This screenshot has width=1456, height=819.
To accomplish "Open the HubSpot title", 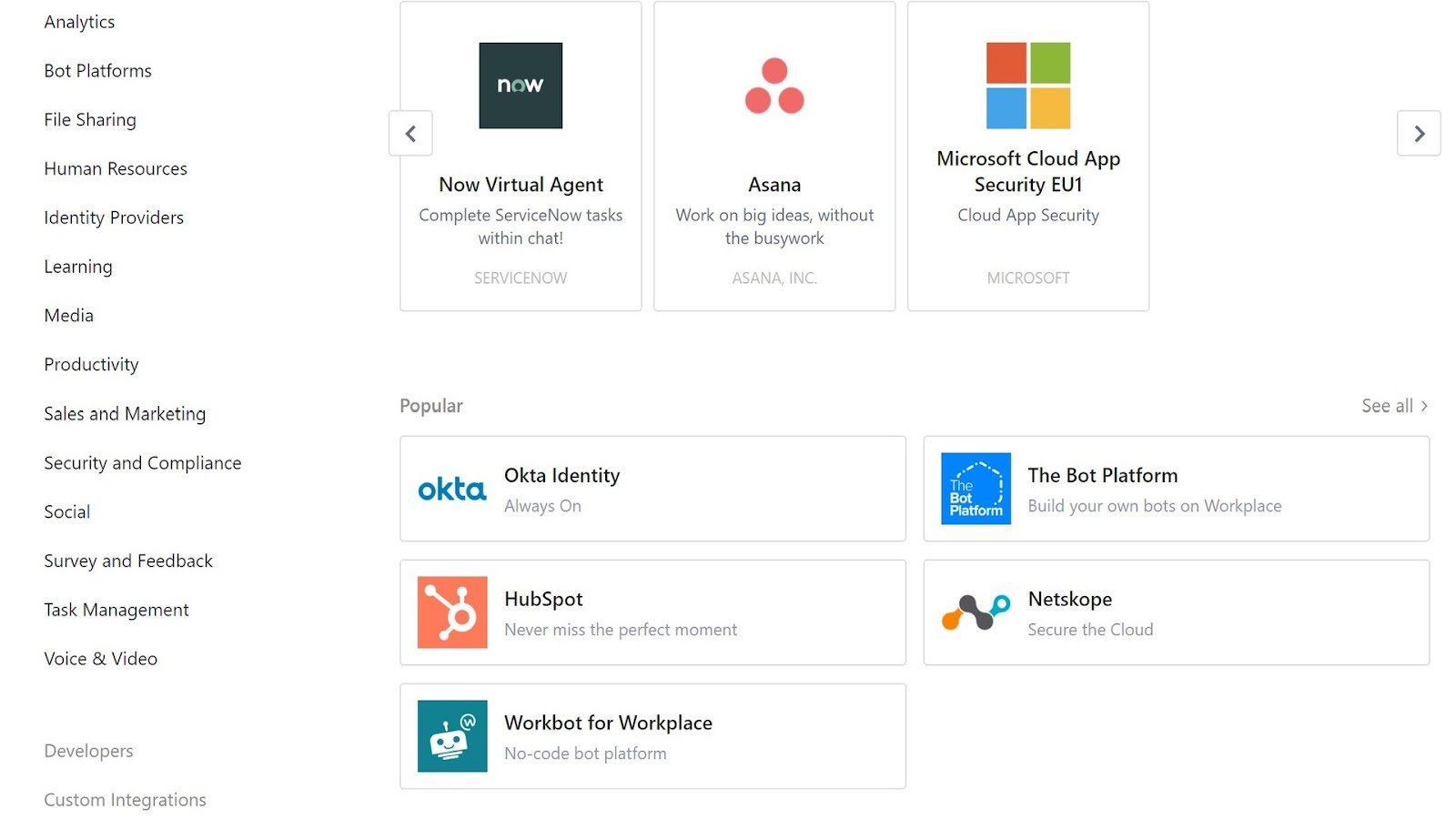I will coord(543,599).
